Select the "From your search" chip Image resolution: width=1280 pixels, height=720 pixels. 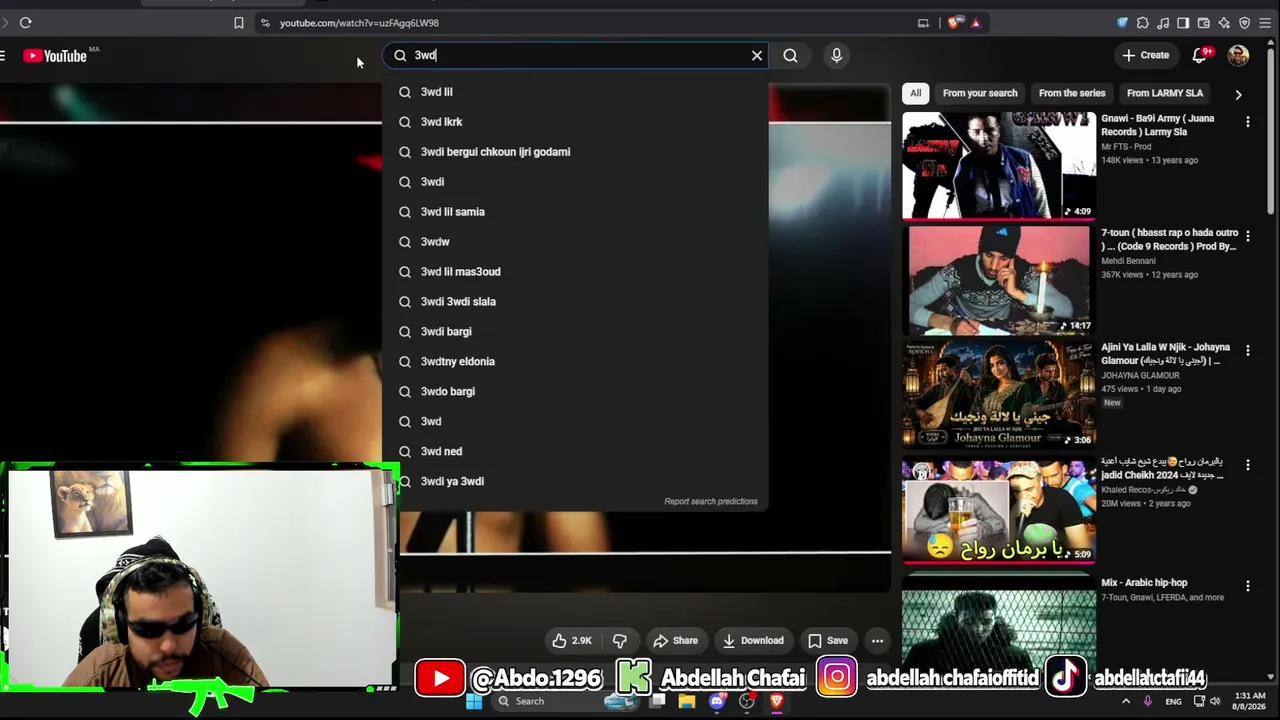[980, 93]
